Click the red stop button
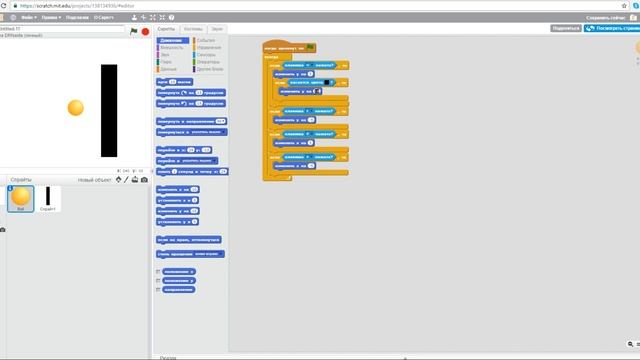Screen dimensions: 640x360 coord(145,31)
